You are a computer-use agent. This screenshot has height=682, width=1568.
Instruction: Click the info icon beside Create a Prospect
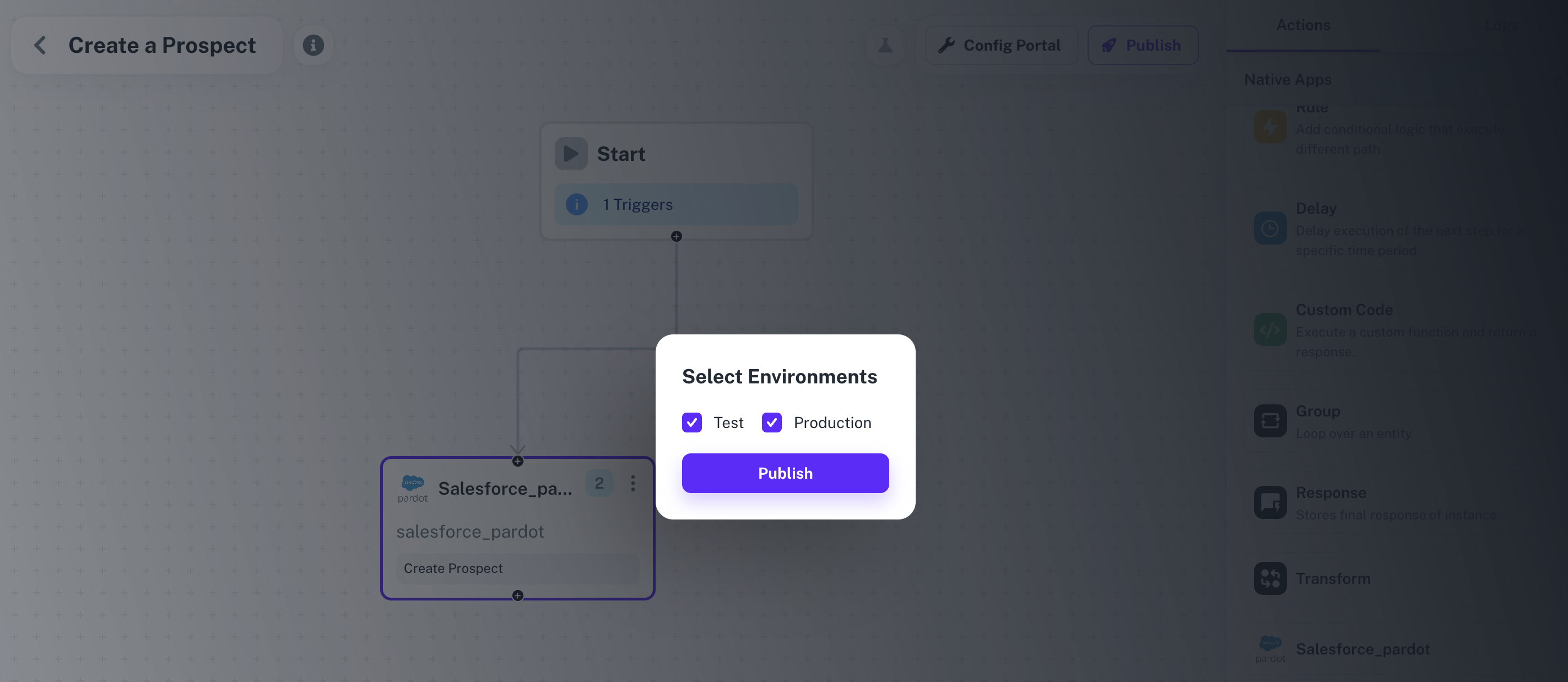click(313, 45)
